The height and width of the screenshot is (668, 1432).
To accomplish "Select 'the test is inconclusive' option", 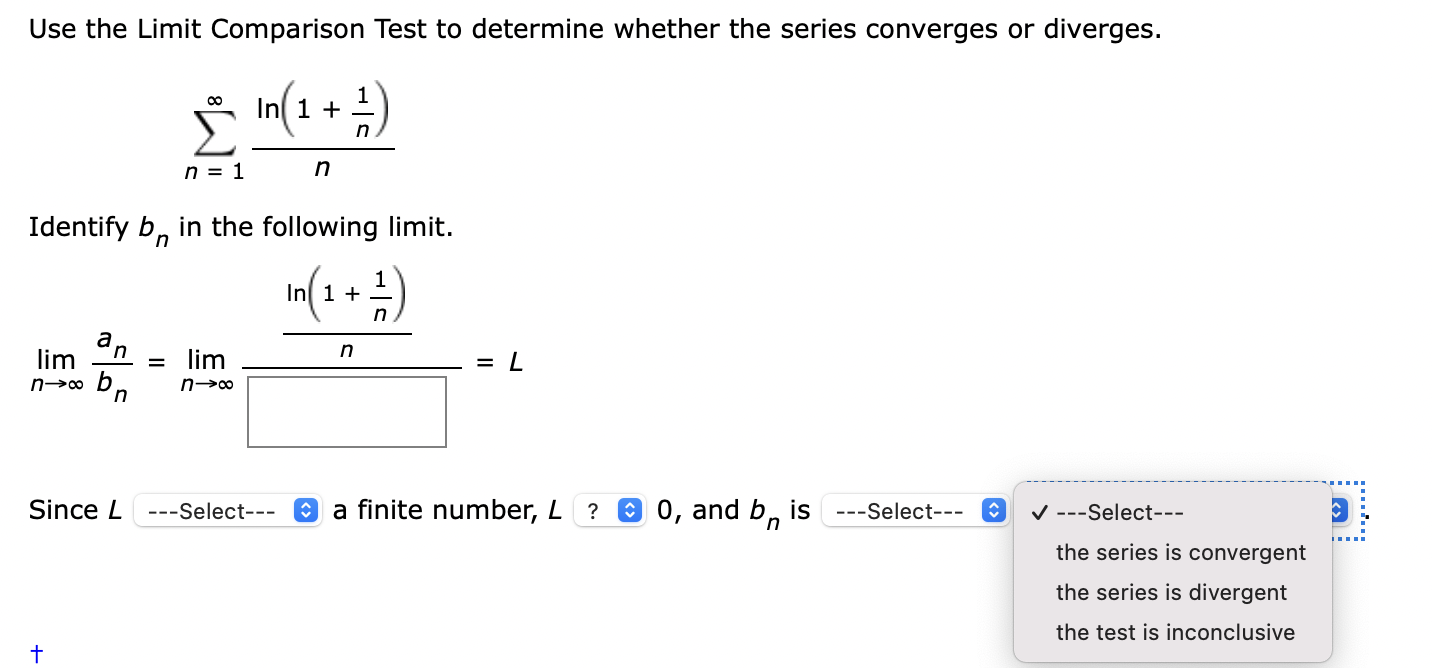I will point(1174,632).
